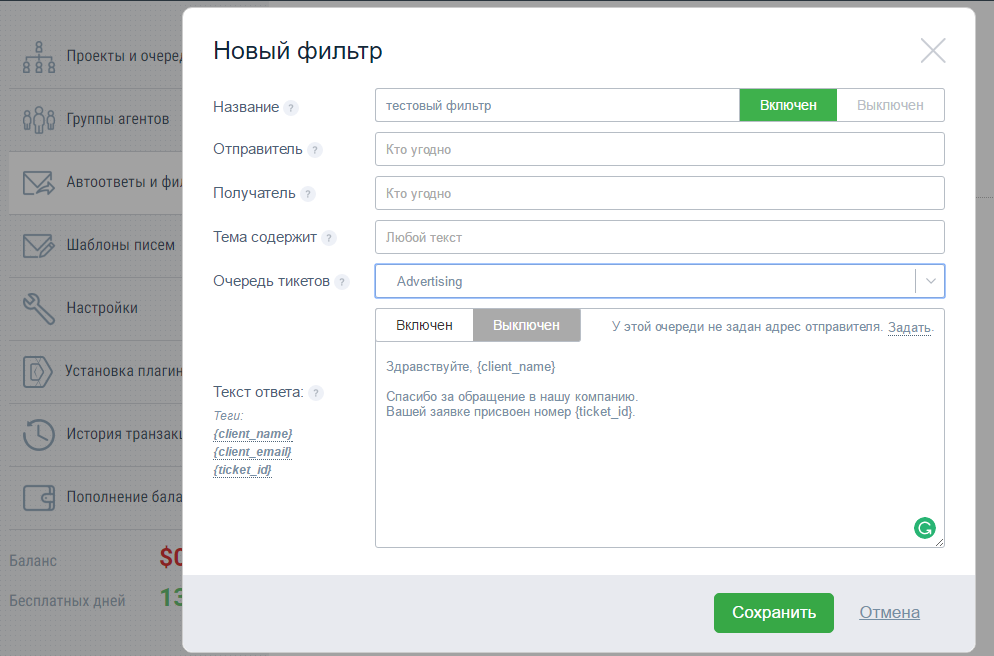Click the Задать link to set sender address
Image resolution: width=994 pixels, height=656 pixels.
908,327
